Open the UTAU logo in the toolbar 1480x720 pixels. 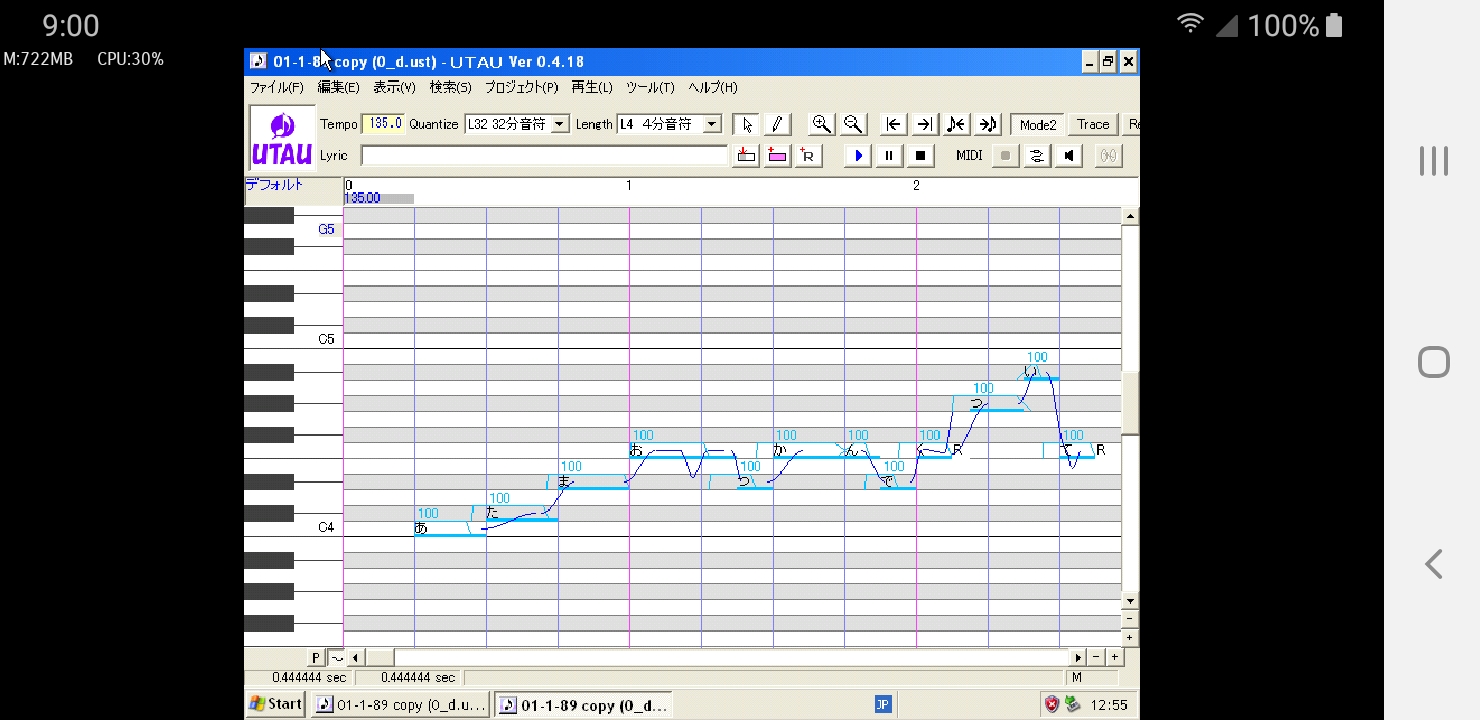click(x=281, y=139)
